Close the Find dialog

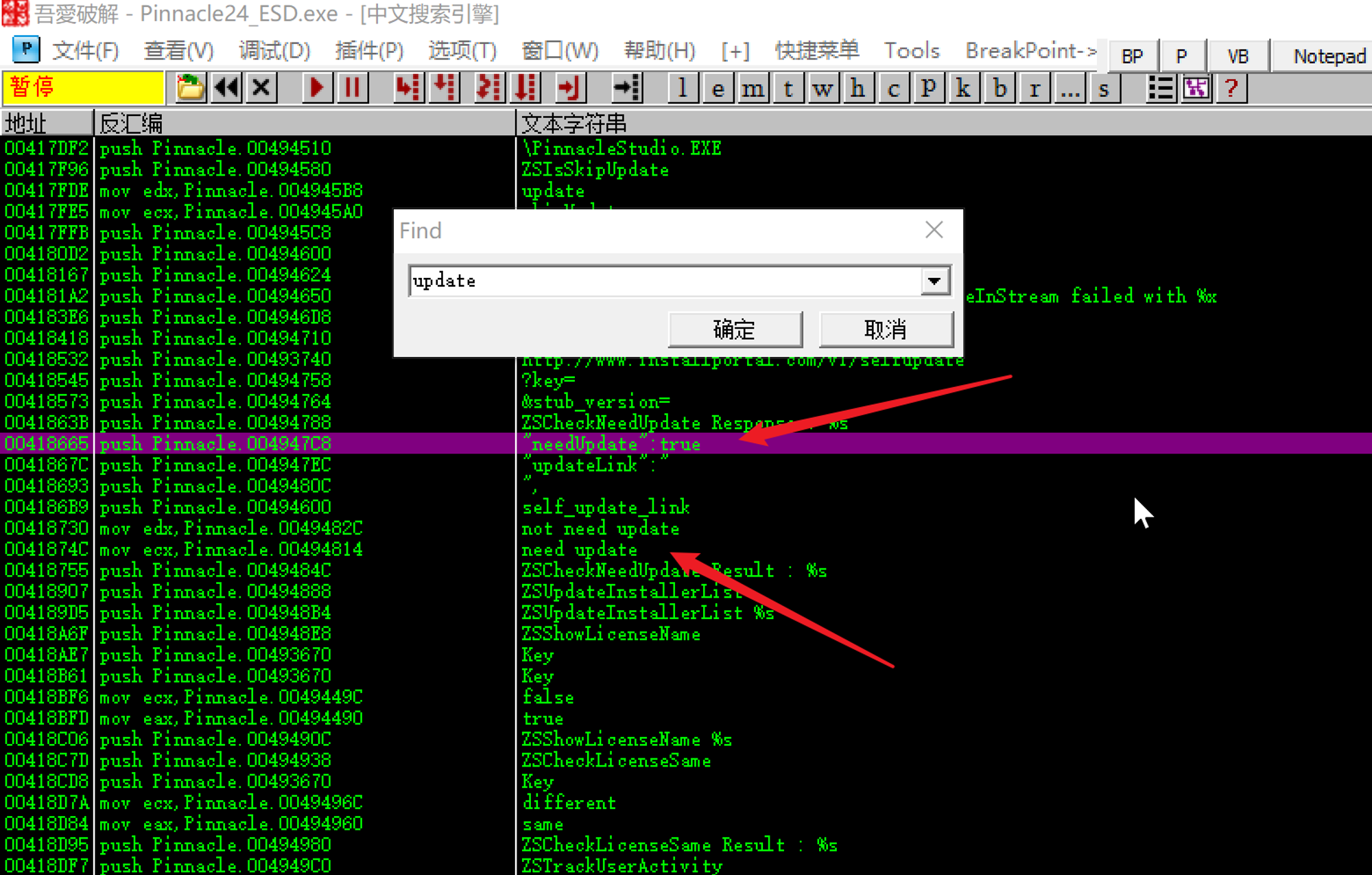coord(934,230)
